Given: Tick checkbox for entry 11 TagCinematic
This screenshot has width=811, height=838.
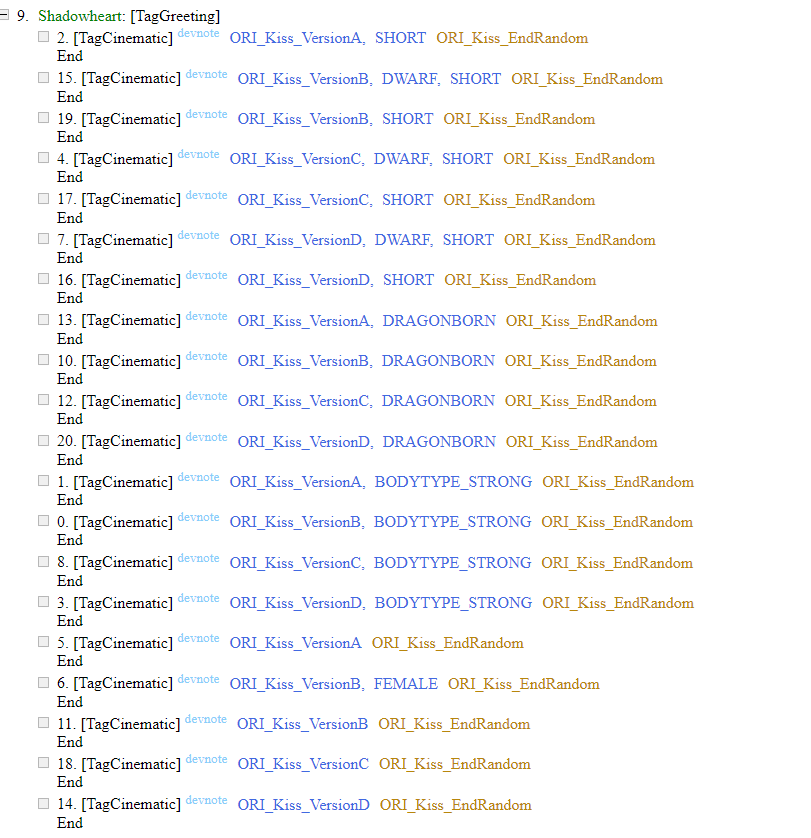Looking at the screenshot, I should 43,723.
